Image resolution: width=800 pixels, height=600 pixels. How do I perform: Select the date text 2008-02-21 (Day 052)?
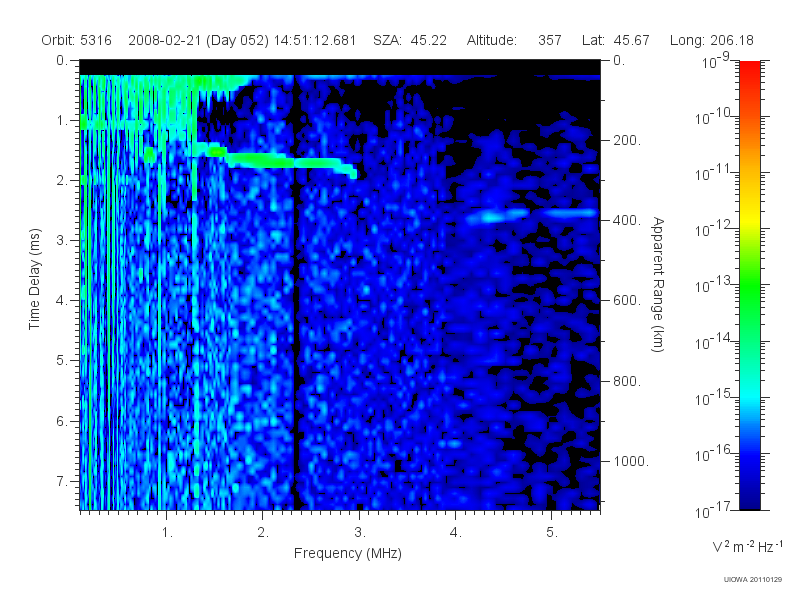point(198,40)
